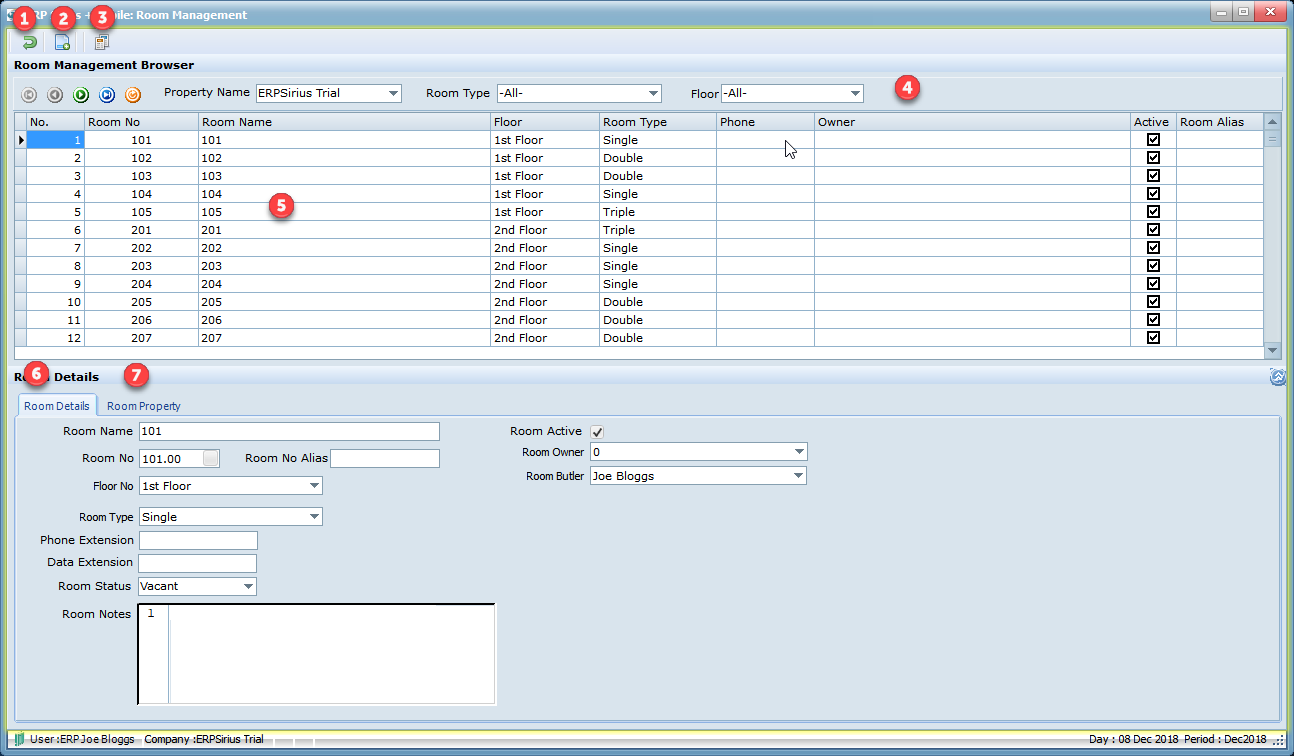Click the Day 08 Dec 2018 status
The image size is (1294, 756).
[1133, 739]
